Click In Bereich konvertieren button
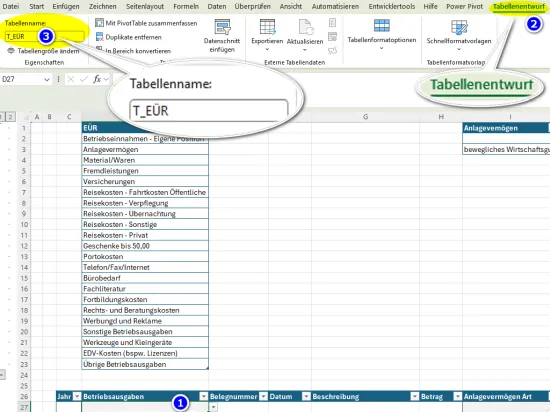Screen dimensions: 550x412 [x=134, y=51]
